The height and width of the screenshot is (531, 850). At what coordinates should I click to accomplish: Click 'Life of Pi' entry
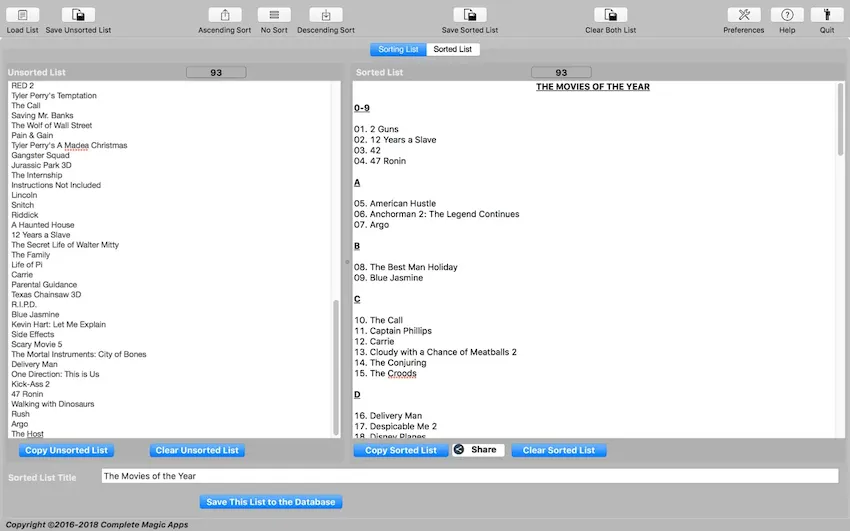[27, 264]
